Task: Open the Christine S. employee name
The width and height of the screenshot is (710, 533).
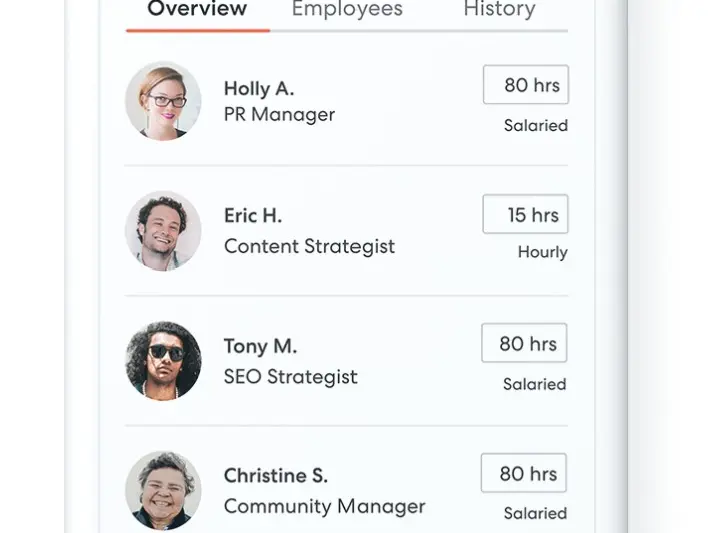Action: (x=276, y=476)
